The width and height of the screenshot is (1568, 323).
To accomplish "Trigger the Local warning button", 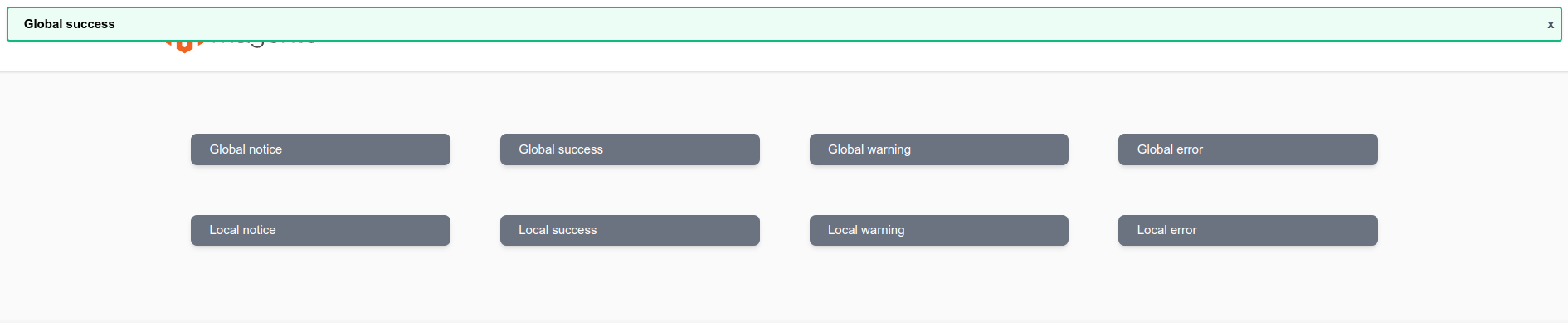I will tap(939, 230).
